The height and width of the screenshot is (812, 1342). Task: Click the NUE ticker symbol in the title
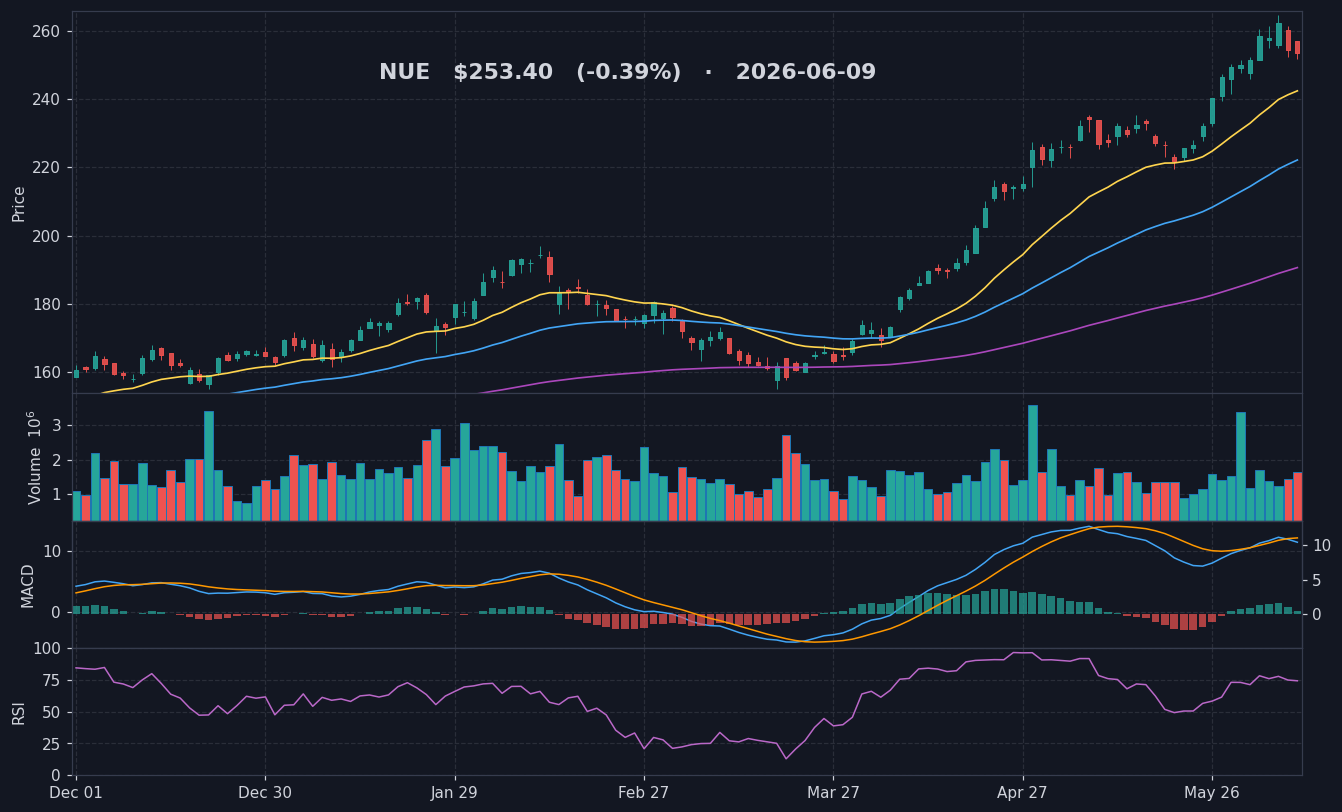coord(404,73)
